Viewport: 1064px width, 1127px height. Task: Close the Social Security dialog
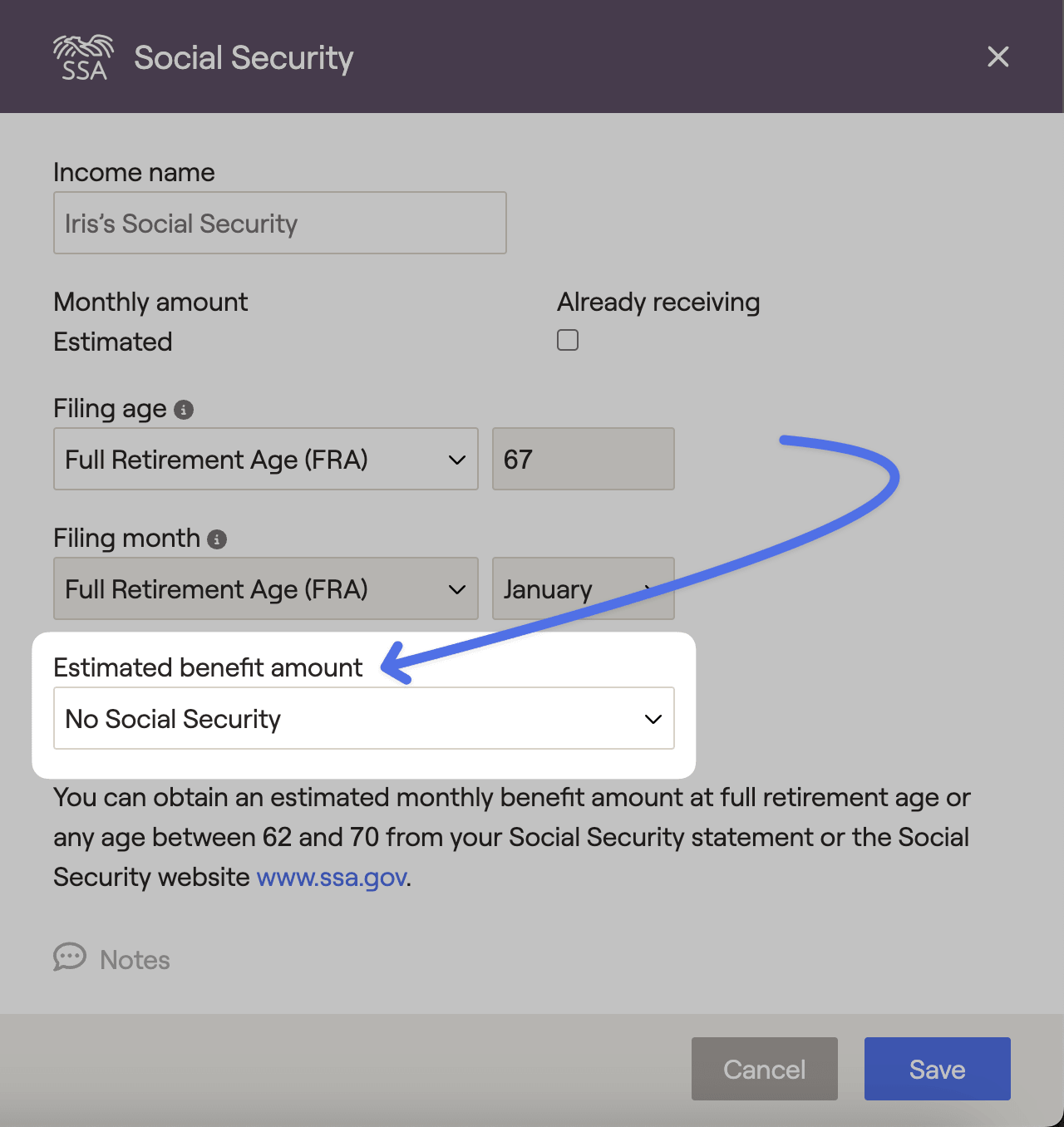click(x=997, y=57)
